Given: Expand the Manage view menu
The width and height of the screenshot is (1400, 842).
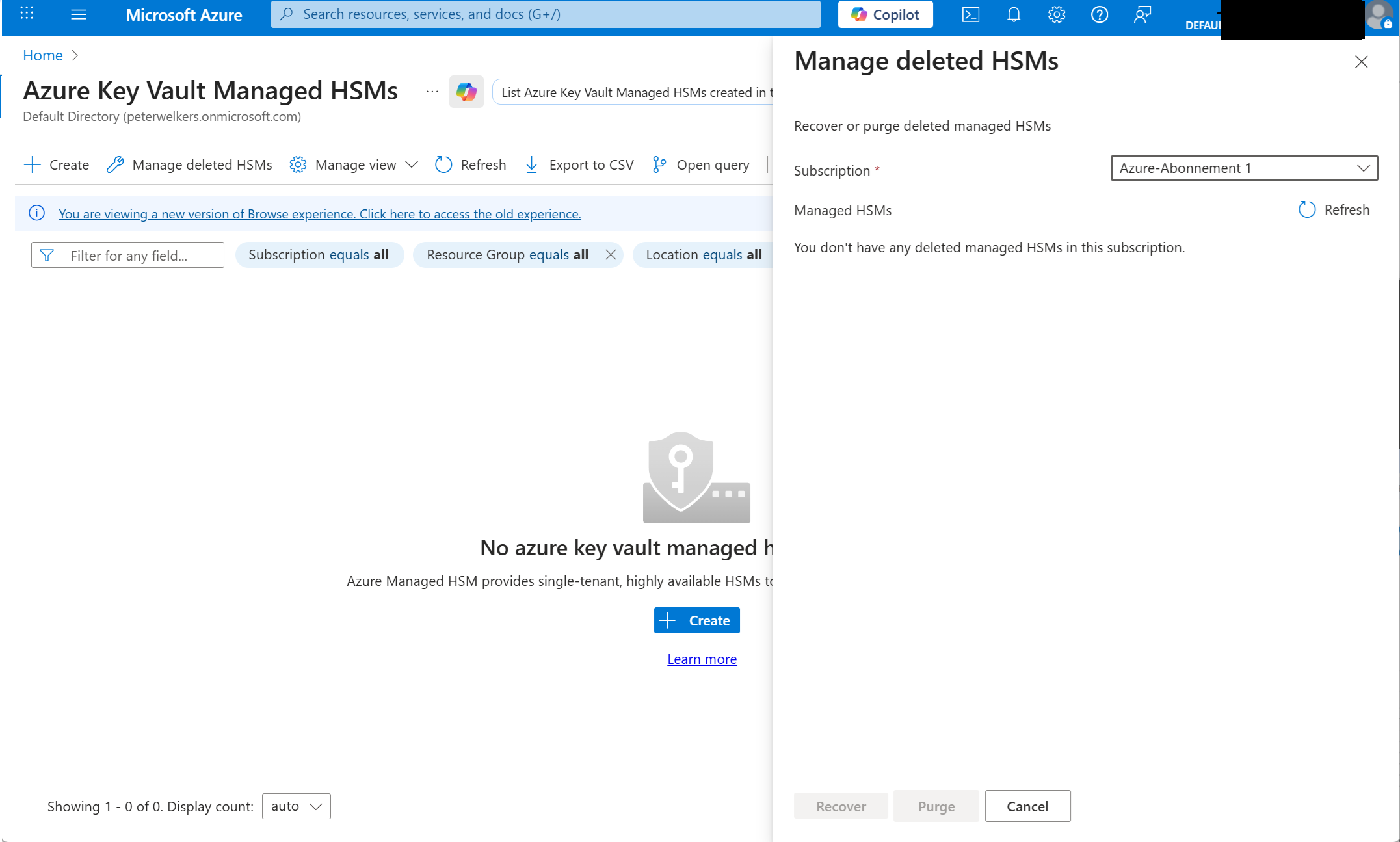Looking at the screenshot, I should pyautogui.click(x=354, y=165).
